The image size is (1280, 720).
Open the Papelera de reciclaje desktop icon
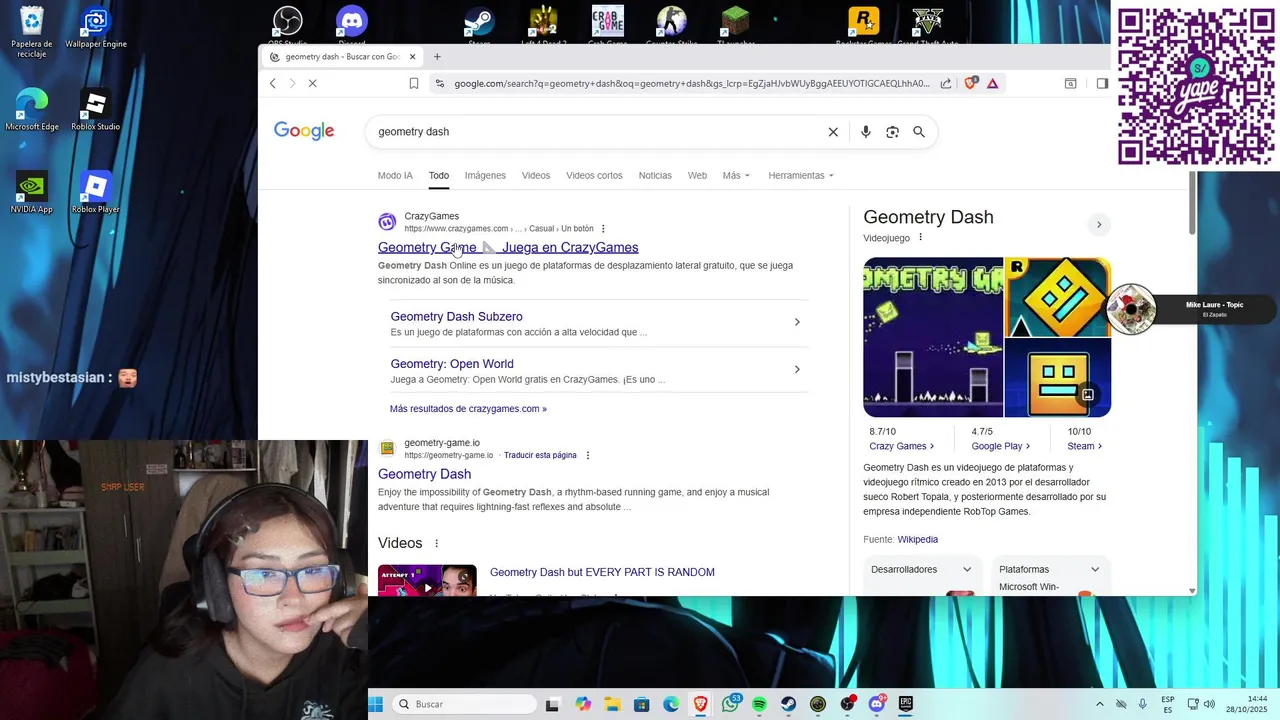pos(32,32)
